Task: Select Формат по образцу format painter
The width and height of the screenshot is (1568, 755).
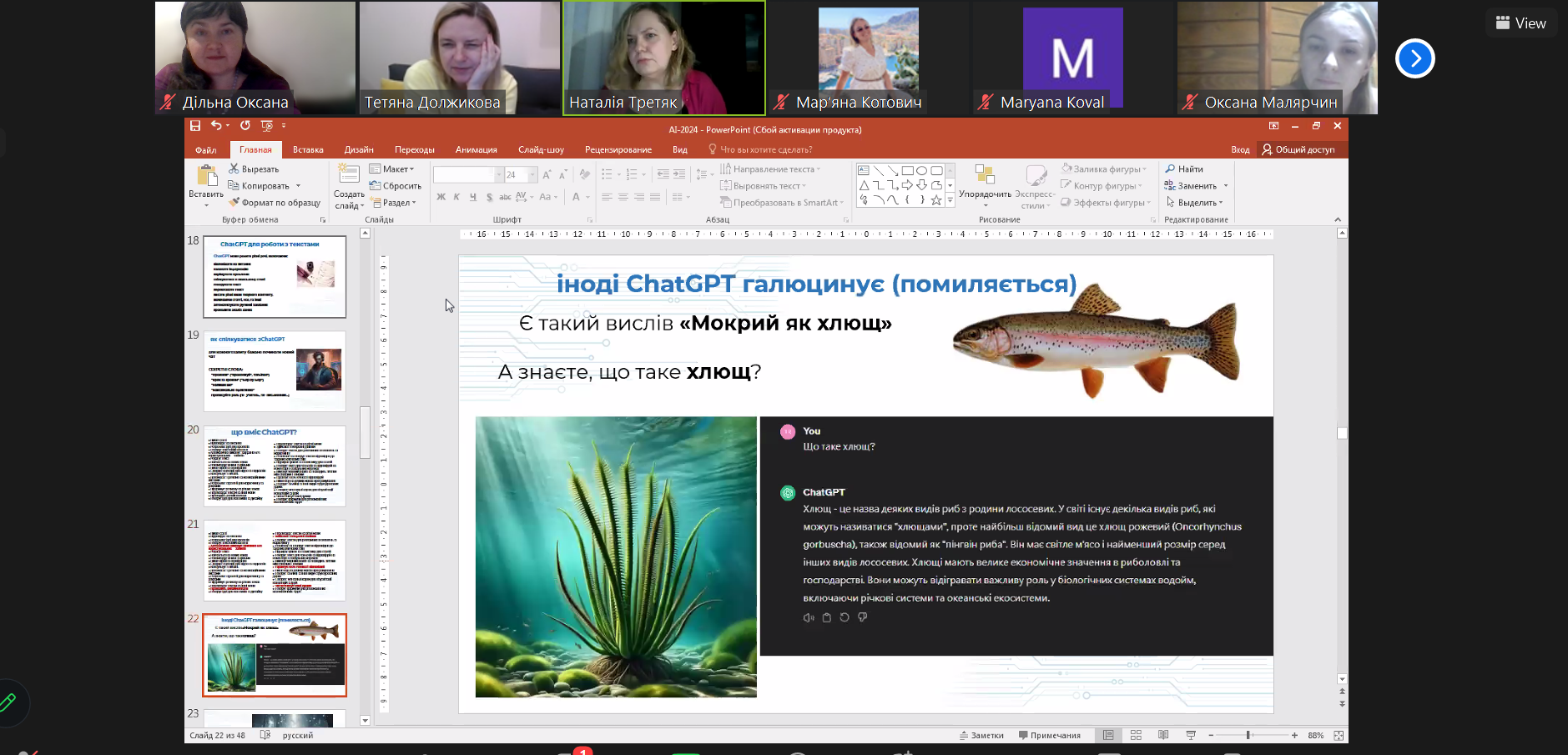Action: coord(275,203)
